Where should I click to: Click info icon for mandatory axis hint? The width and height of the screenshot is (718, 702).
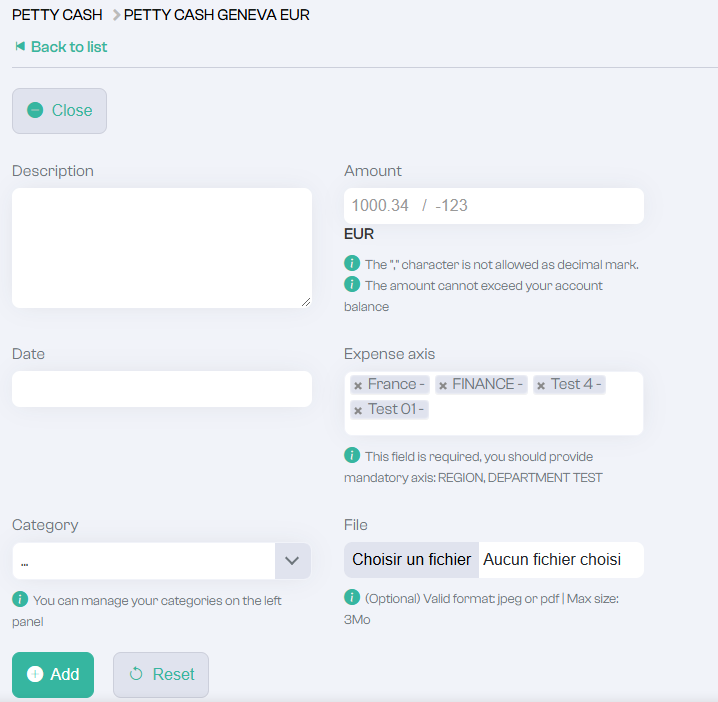click(x=352, y=455)
